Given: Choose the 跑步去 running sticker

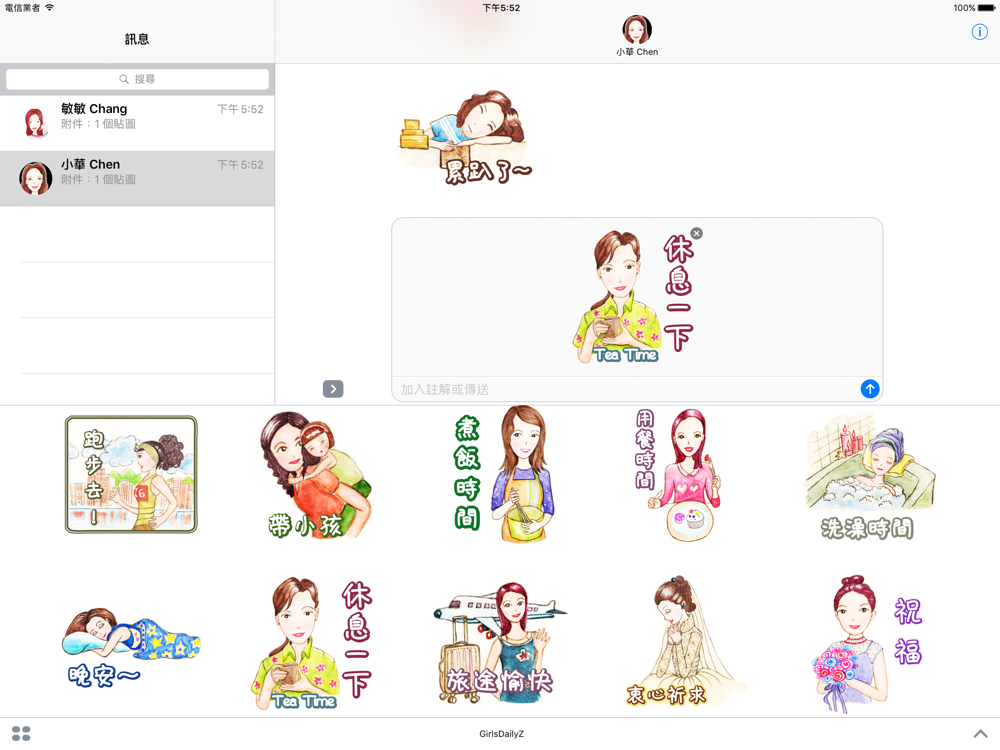Looking at the screenshot, I should click(x=131, y=474).
